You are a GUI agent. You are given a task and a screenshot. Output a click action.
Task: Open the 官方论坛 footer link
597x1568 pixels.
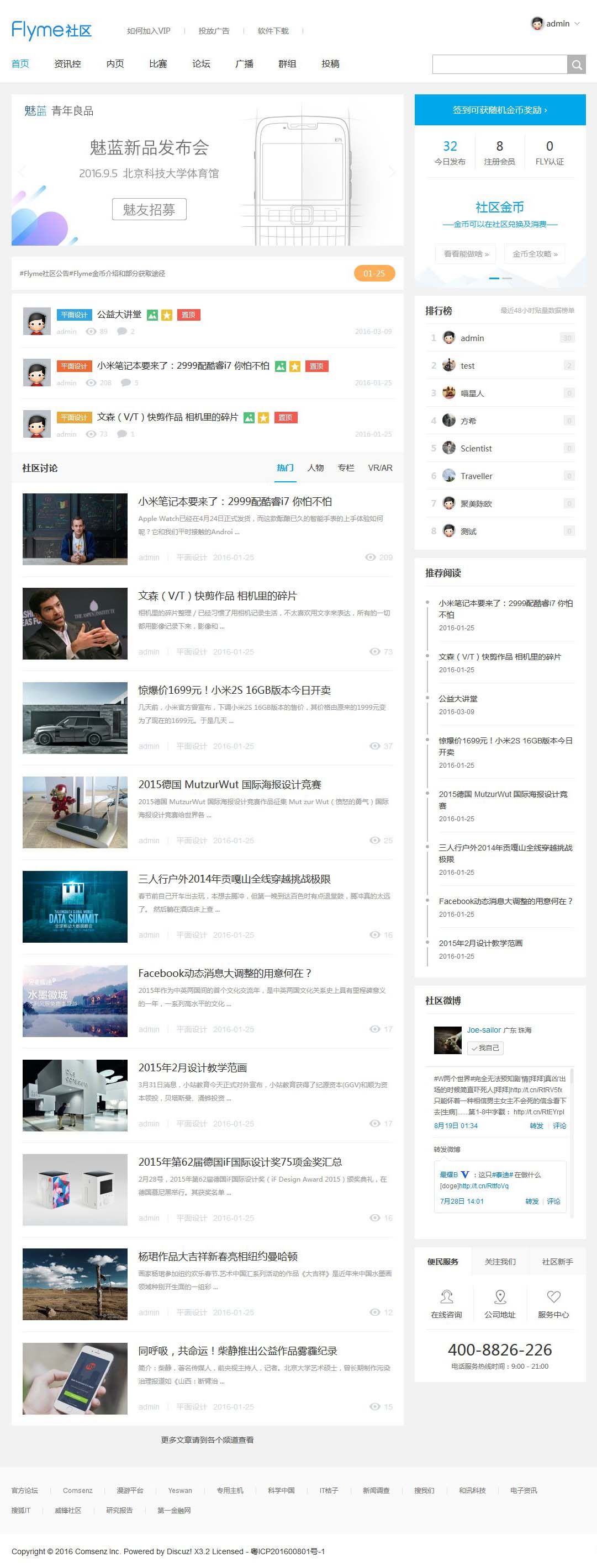click(x=24, y=1491)
